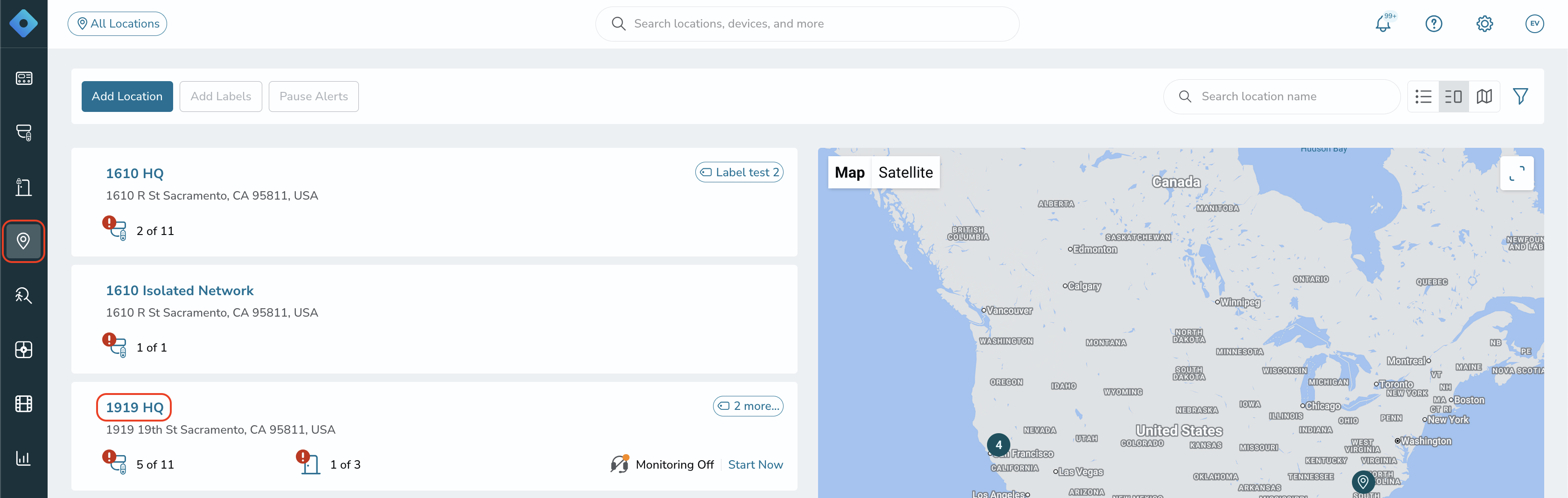Click the 1919 HQ device alert icon
This screenshot has height=498, width=1568.
pyautogui.click(x=114, y=462)
